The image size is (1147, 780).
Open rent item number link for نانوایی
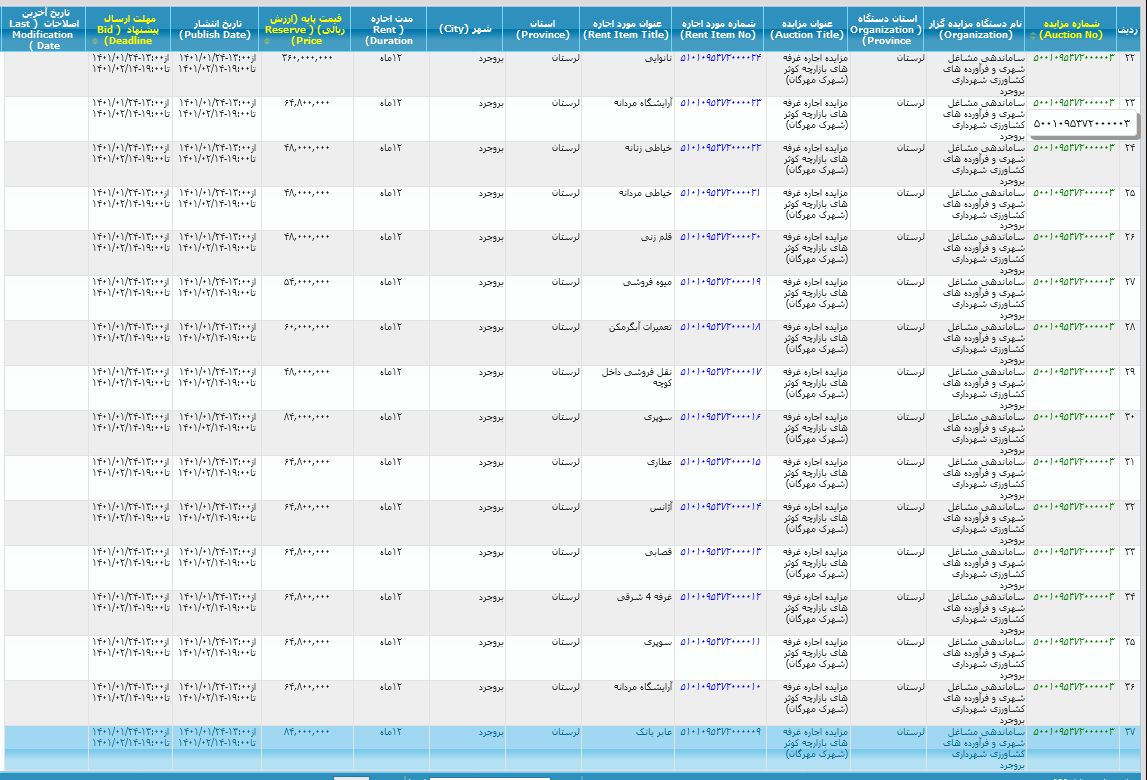pyautogui.click(x=720, y=57)
